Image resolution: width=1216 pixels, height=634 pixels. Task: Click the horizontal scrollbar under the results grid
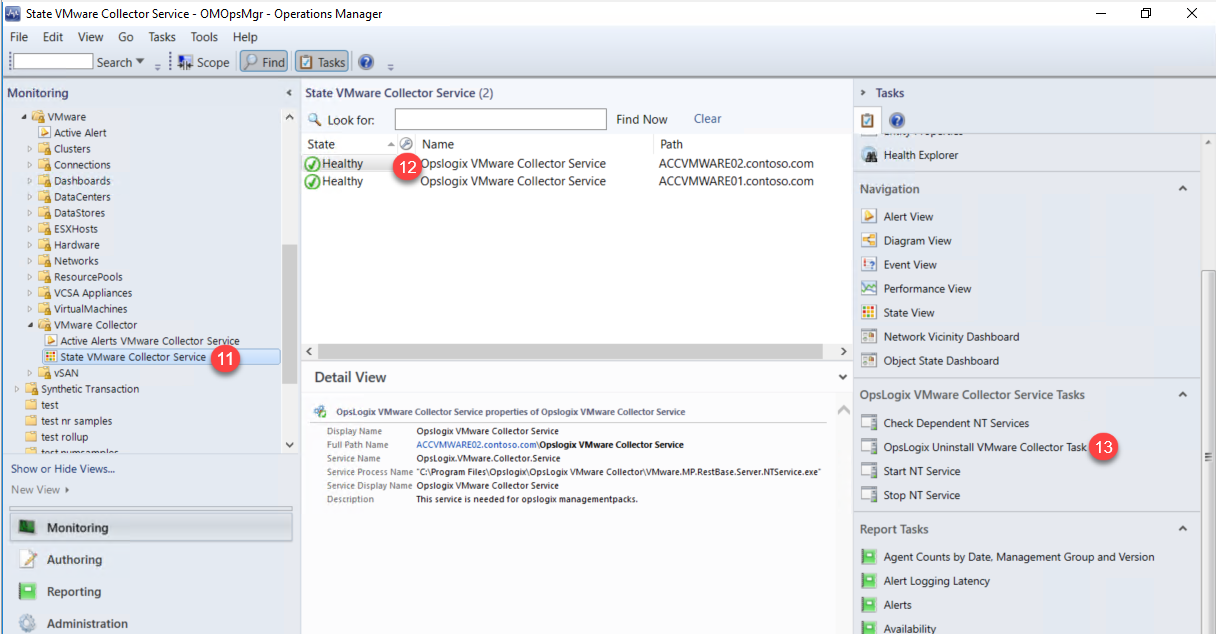(570, 351)
